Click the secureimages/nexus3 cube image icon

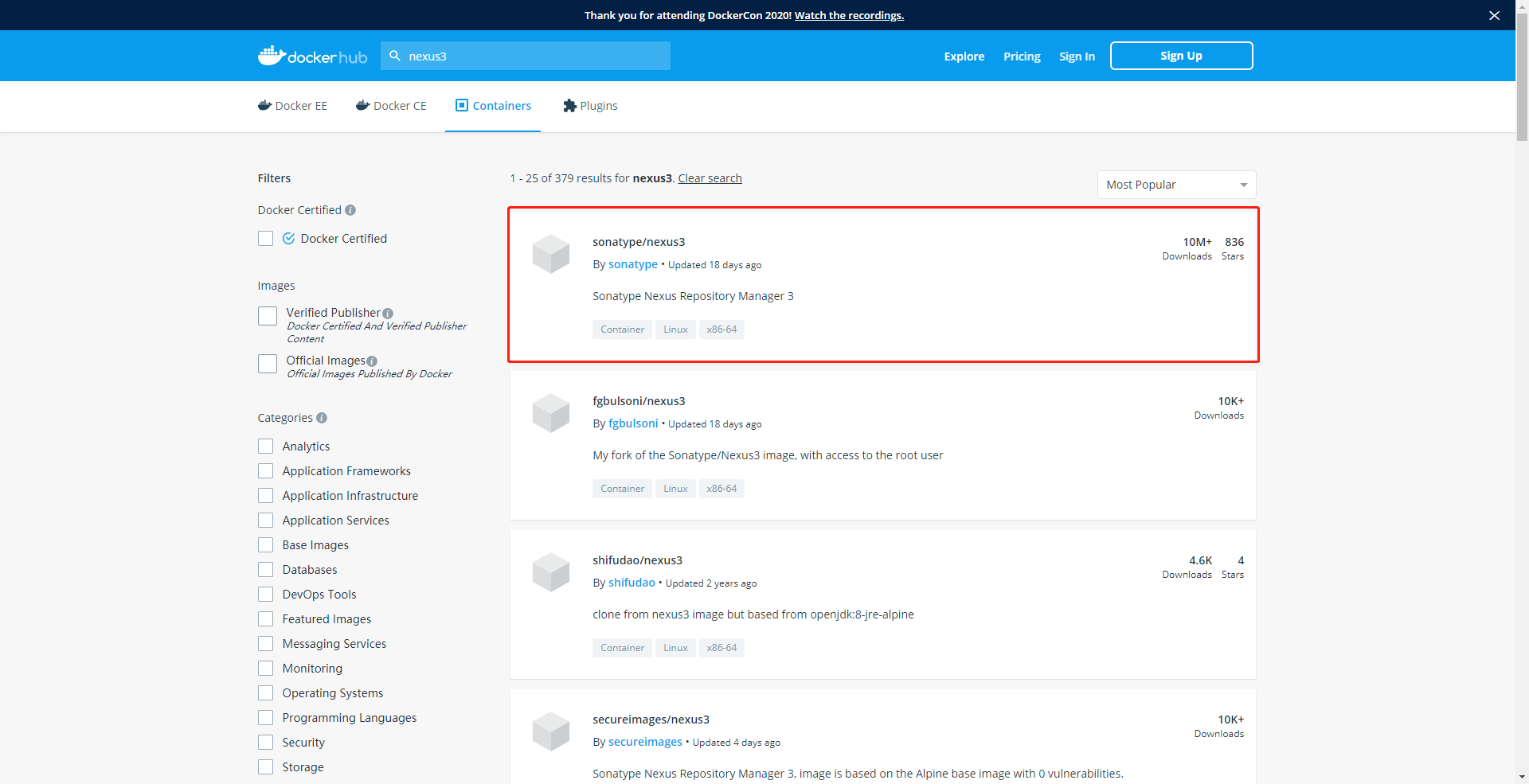pos(551,731)
